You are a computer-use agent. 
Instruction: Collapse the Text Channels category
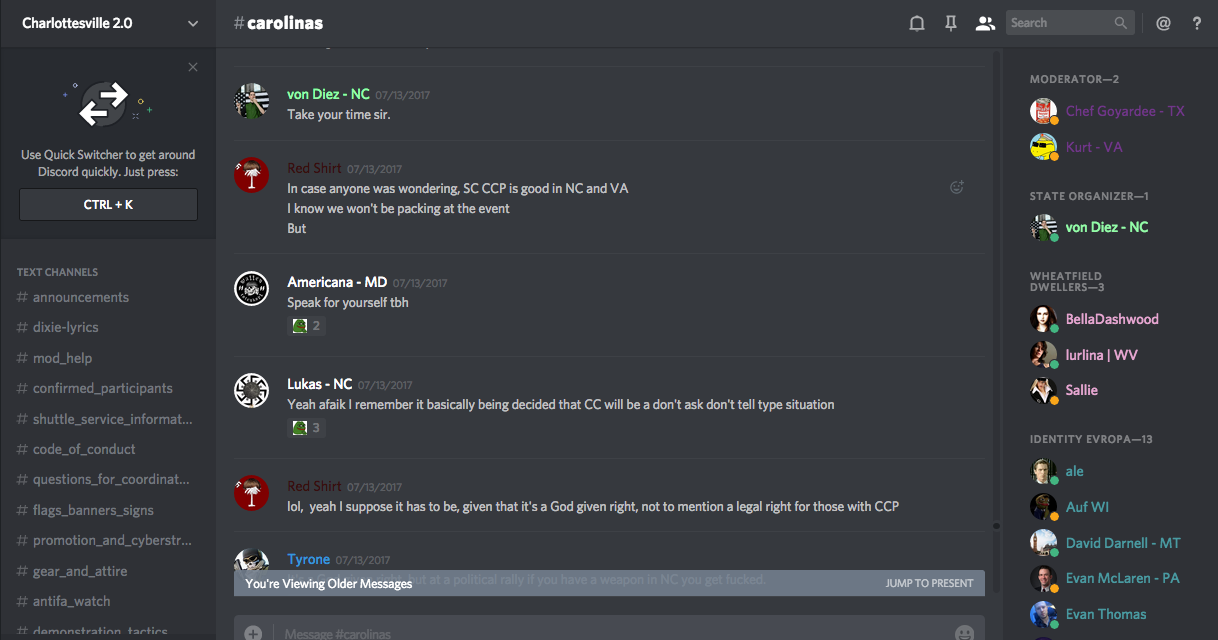pos(57,272)
